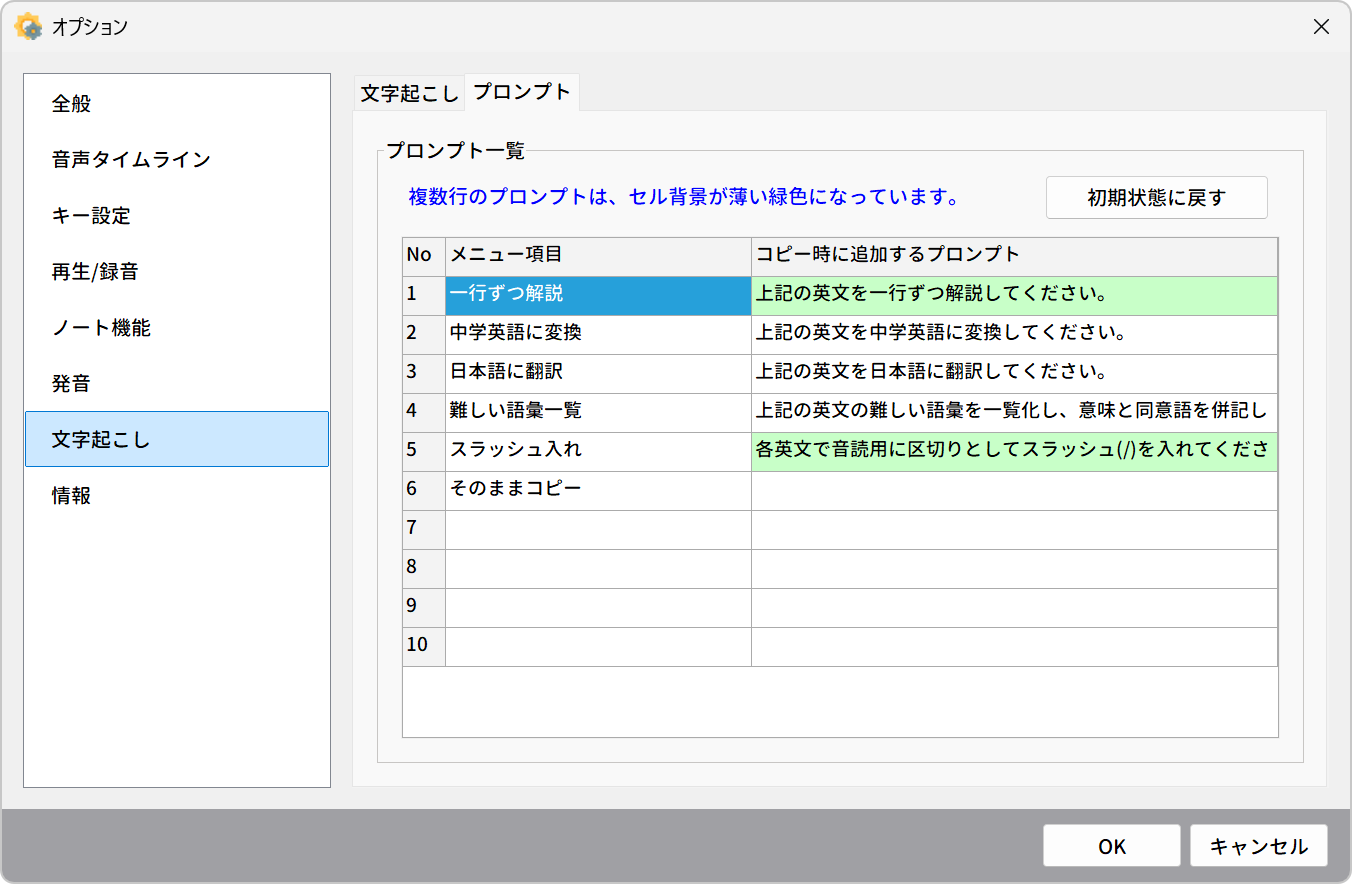
Task: Click the 初期状態に戻す button
Action: pos(1157,197)
